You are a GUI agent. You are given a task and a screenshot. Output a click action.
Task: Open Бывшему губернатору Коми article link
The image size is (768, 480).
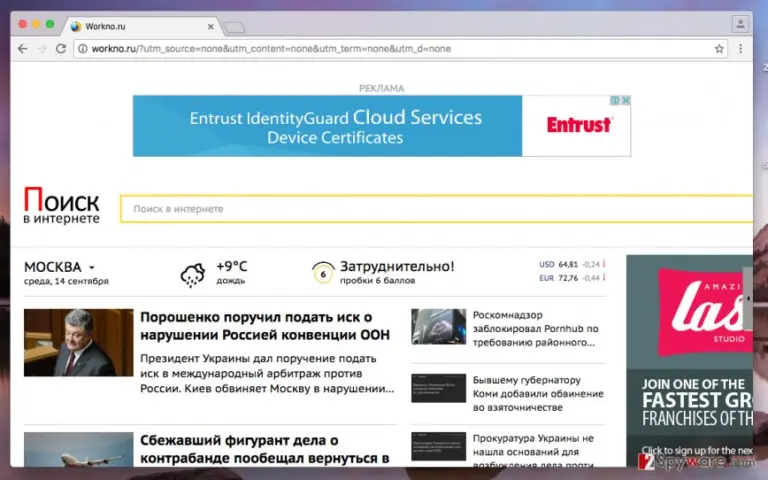(538, 393)
